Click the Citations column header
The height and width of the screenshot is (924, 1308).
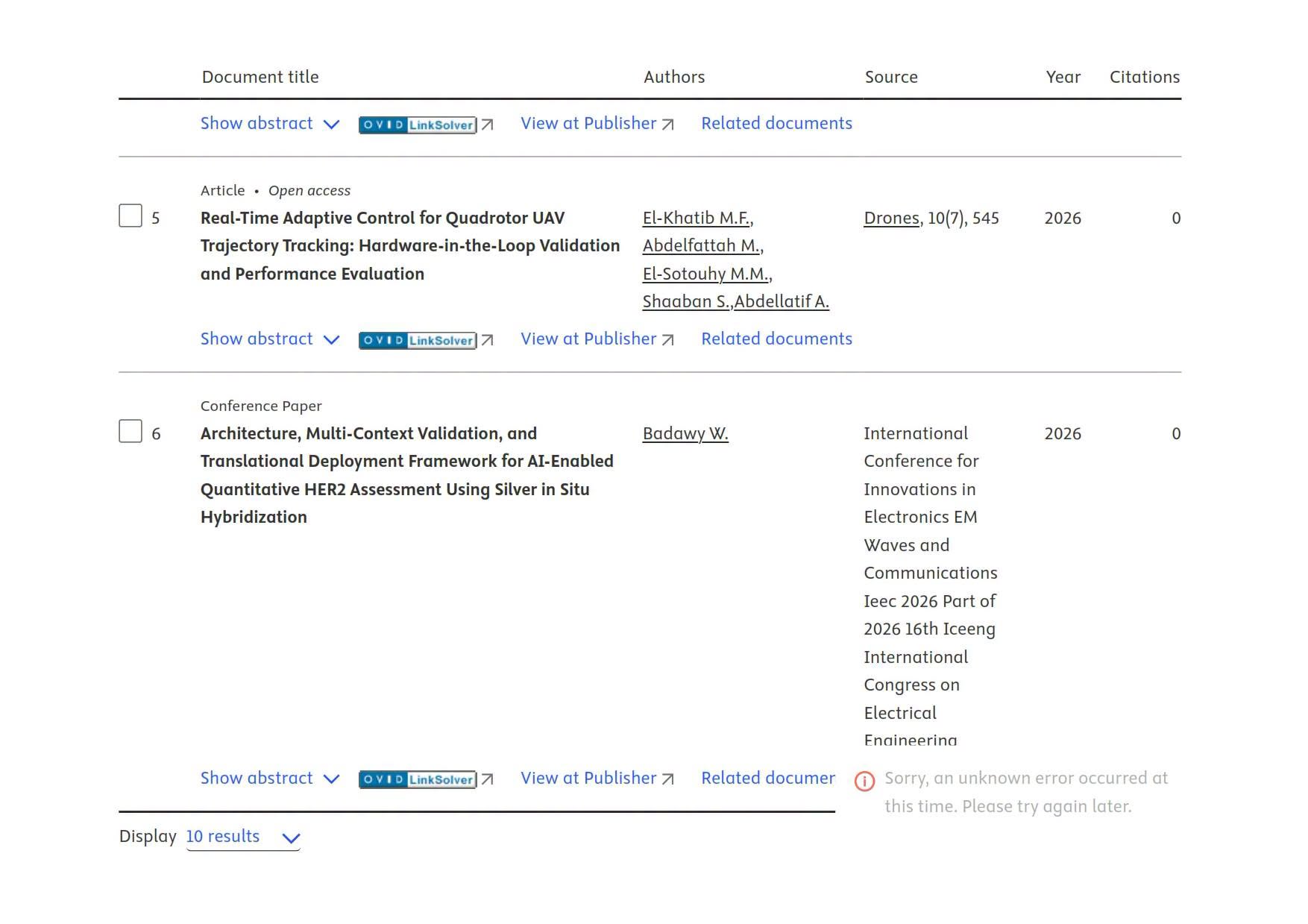[1145, 78]
